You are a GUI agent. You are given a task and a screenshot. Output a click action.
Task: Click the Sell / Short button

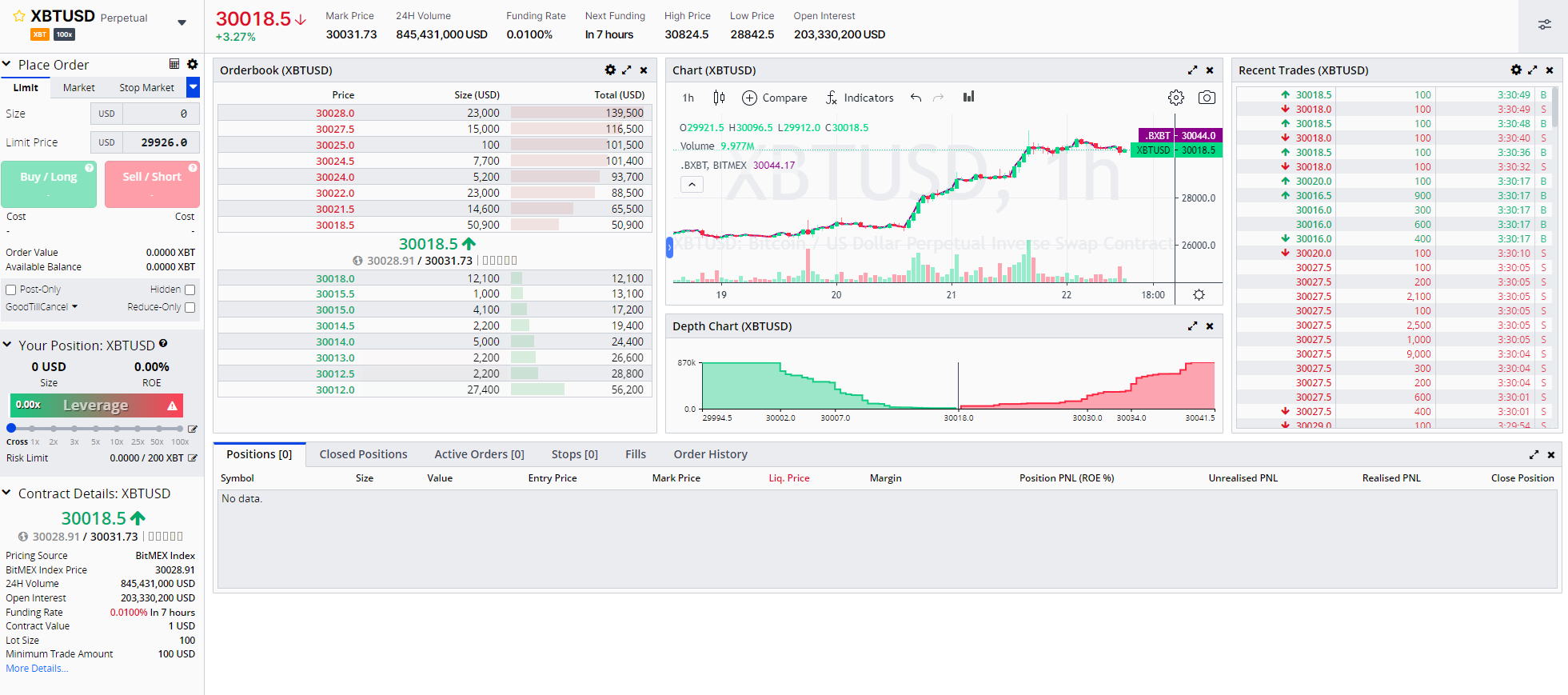(152, 185)
